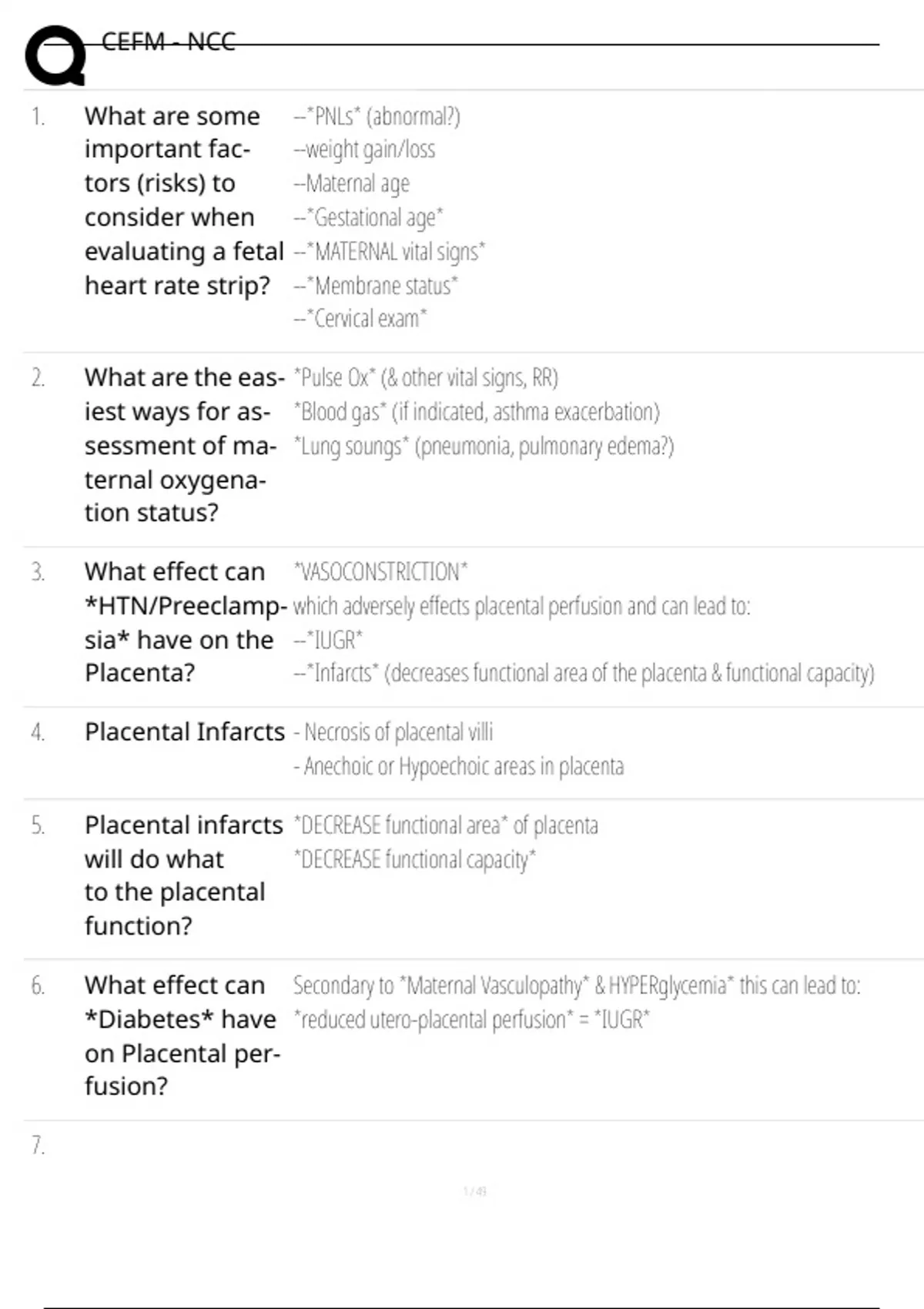Viewport: 924px width, 1309px height.
Task: Click item number 7
Action: point(38,1146)
